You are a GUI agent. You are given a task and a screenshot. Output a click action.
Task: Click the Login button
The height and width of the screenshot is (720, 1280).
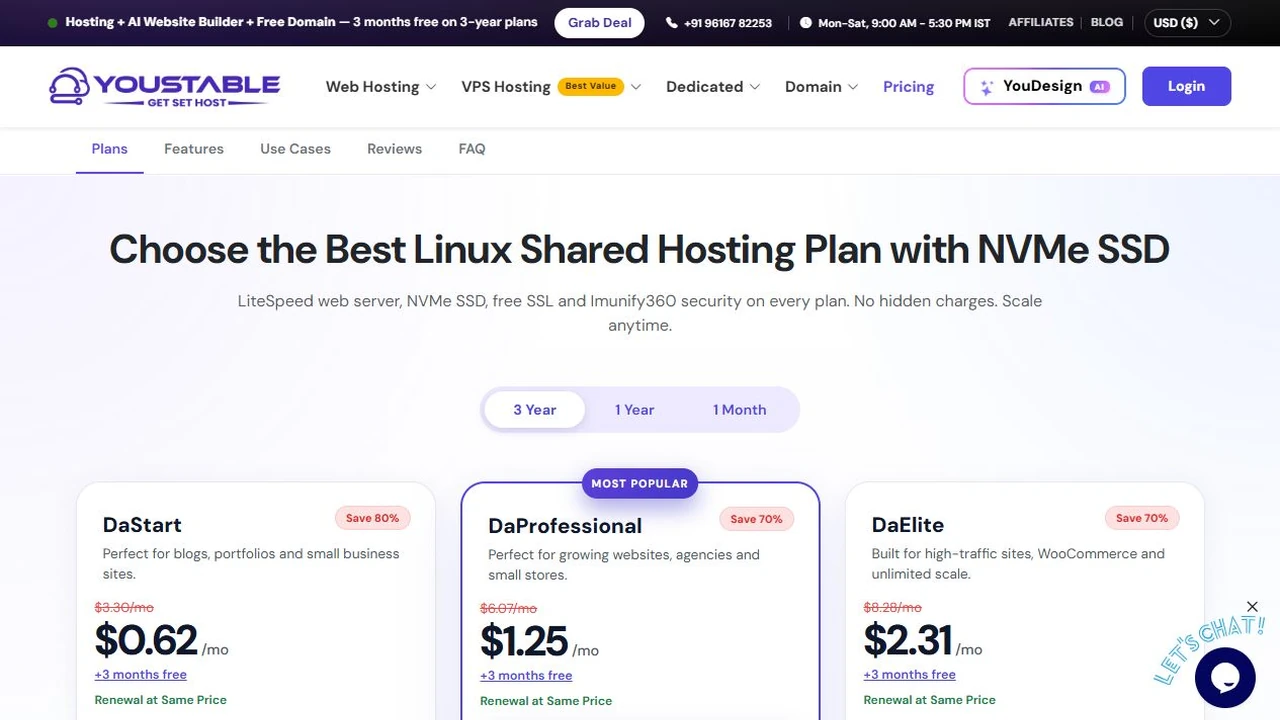(1186, 87)
